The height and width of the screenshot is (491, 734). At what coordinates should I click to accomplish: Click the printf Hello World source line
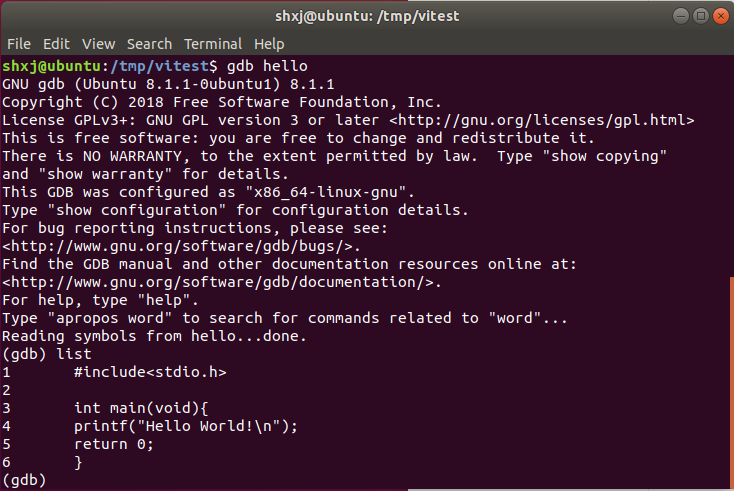coord(186,426)
